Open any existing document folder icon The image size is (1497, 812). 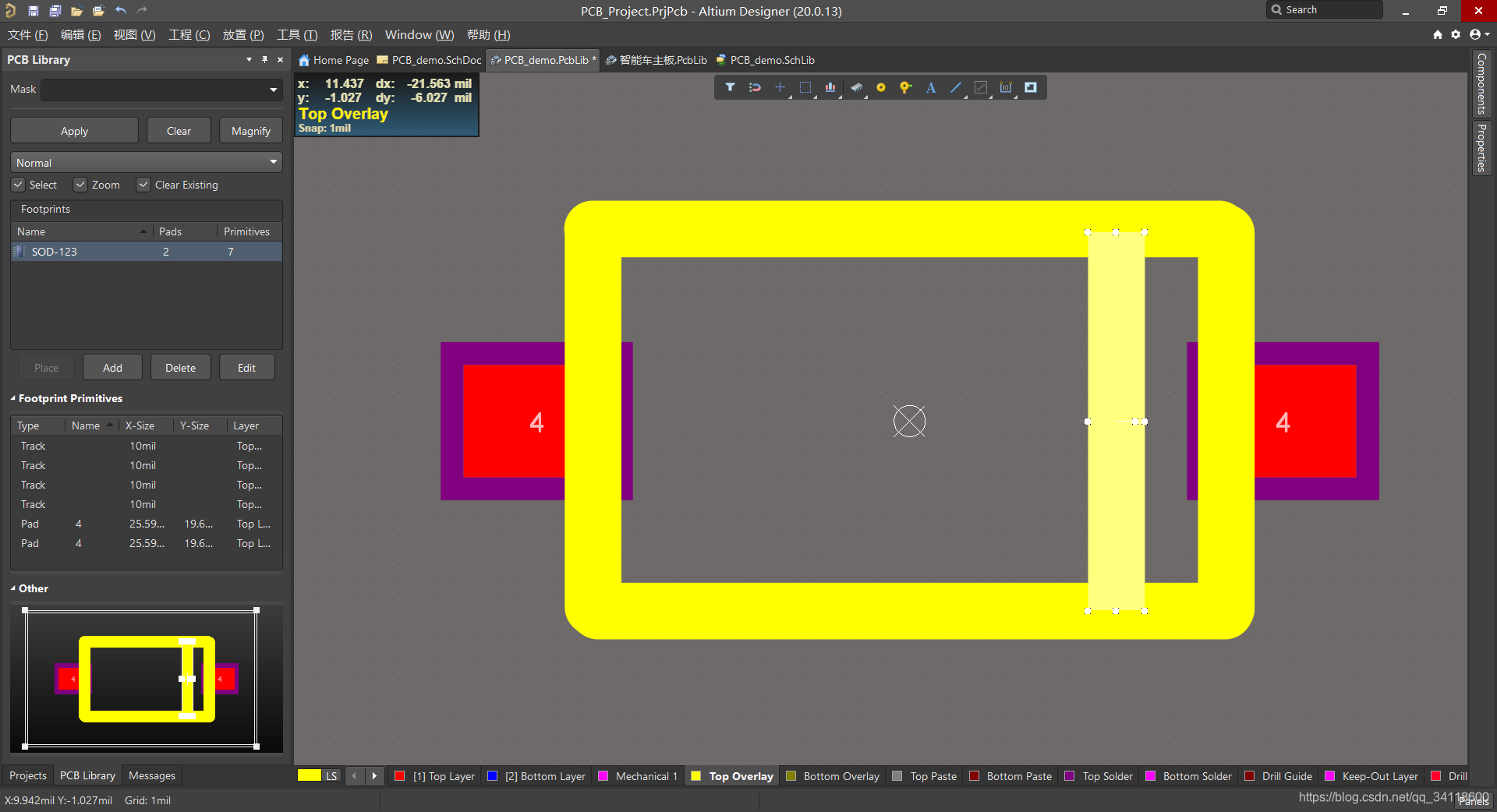(76, 11)
